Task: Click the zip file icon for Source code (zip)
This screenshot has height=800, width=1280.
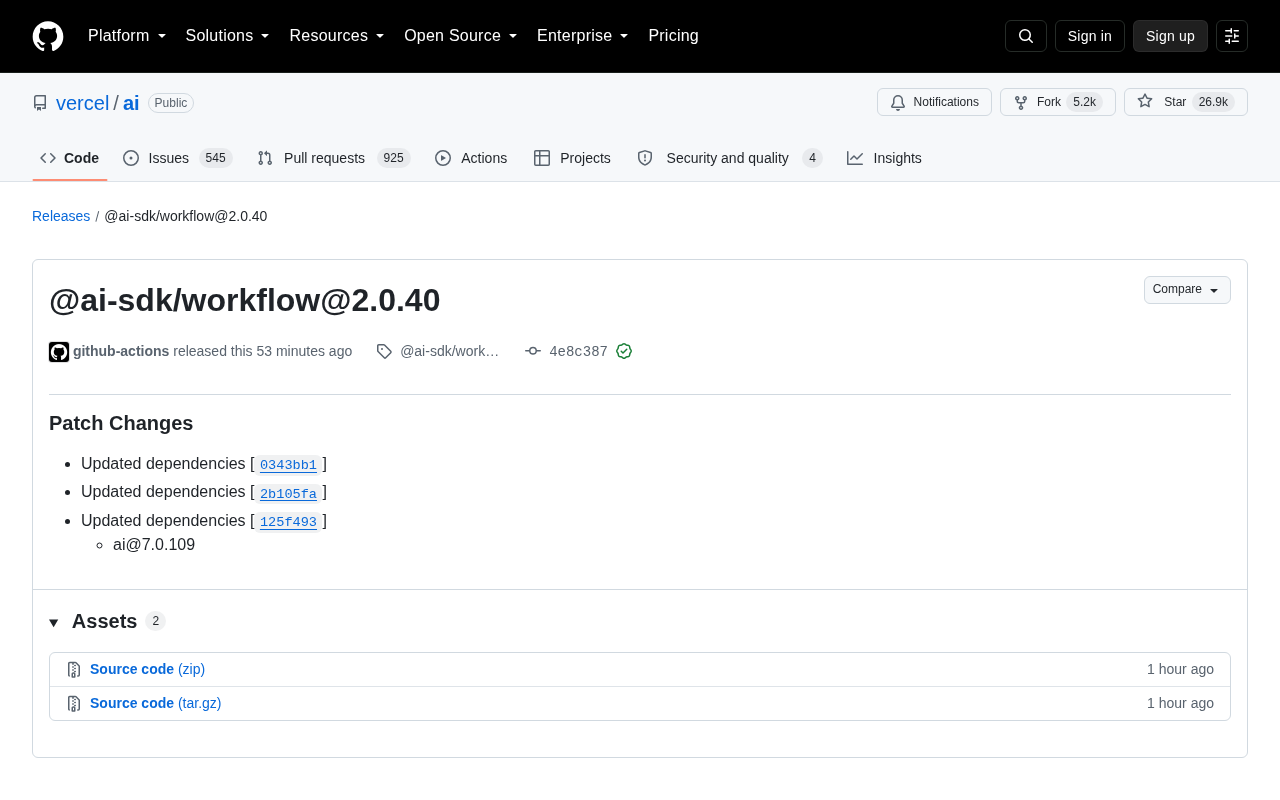Action: click(74, 670)
